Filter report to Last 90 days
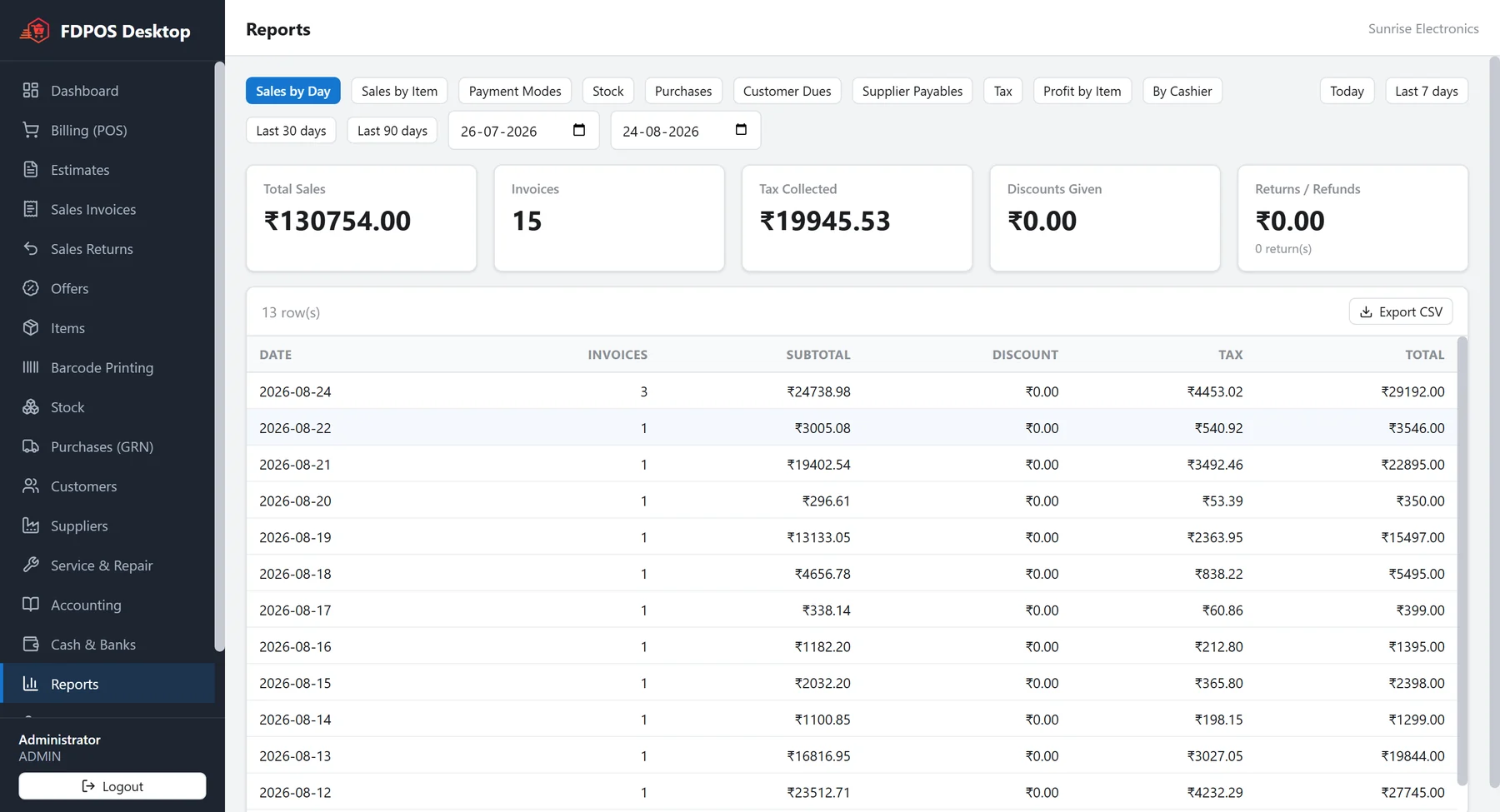 click(x=392, y=130)
